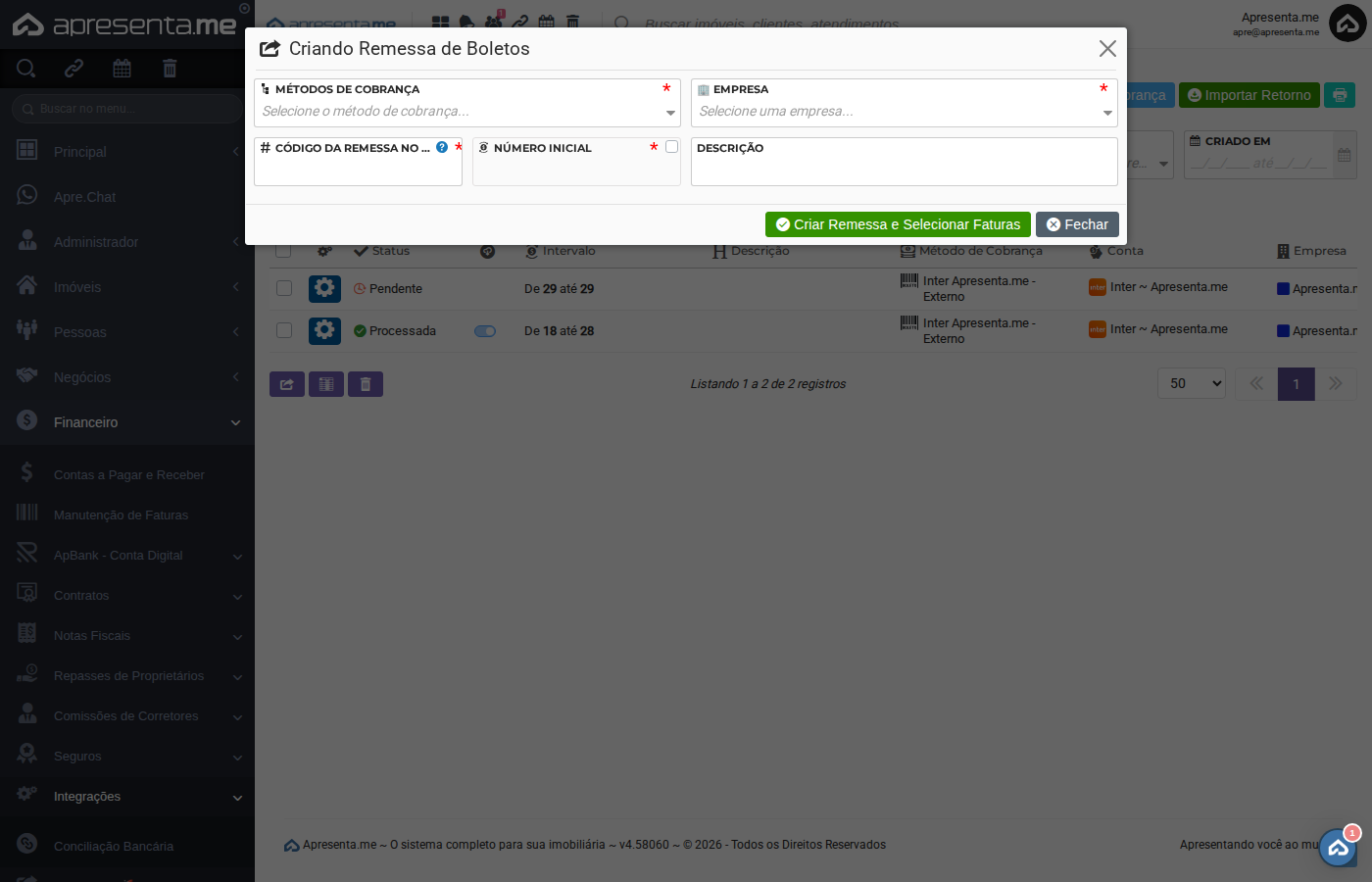Click into the Descrição text field
The width and height of the screenshot is (1372, 882).
(904, 170)
